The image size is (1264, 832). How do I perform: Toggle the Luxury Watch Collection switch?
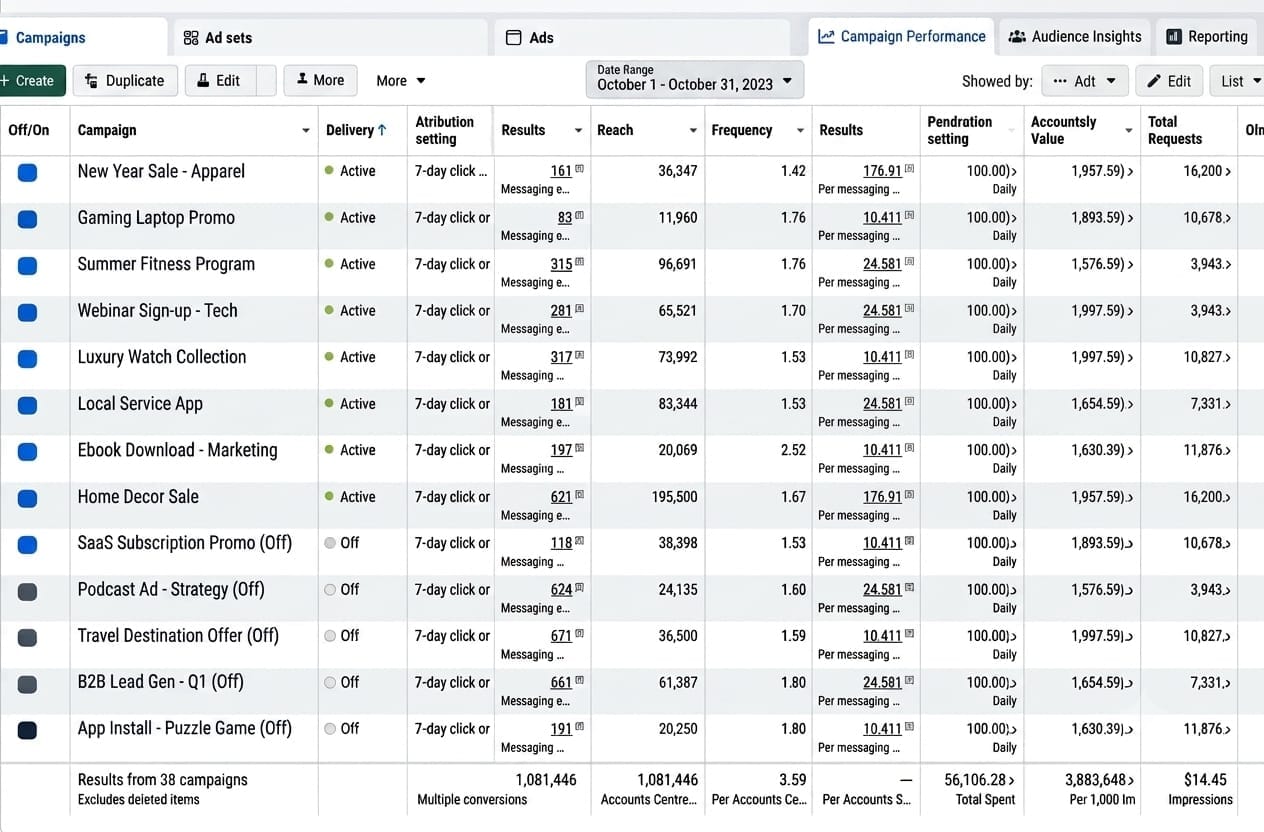coord(28,358)
